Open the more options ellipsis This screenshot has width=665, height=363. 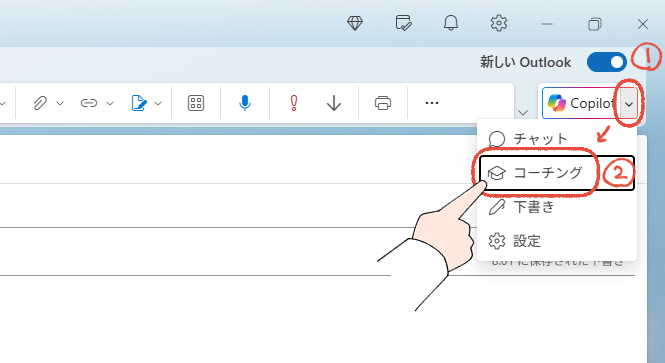pos(432,103)
